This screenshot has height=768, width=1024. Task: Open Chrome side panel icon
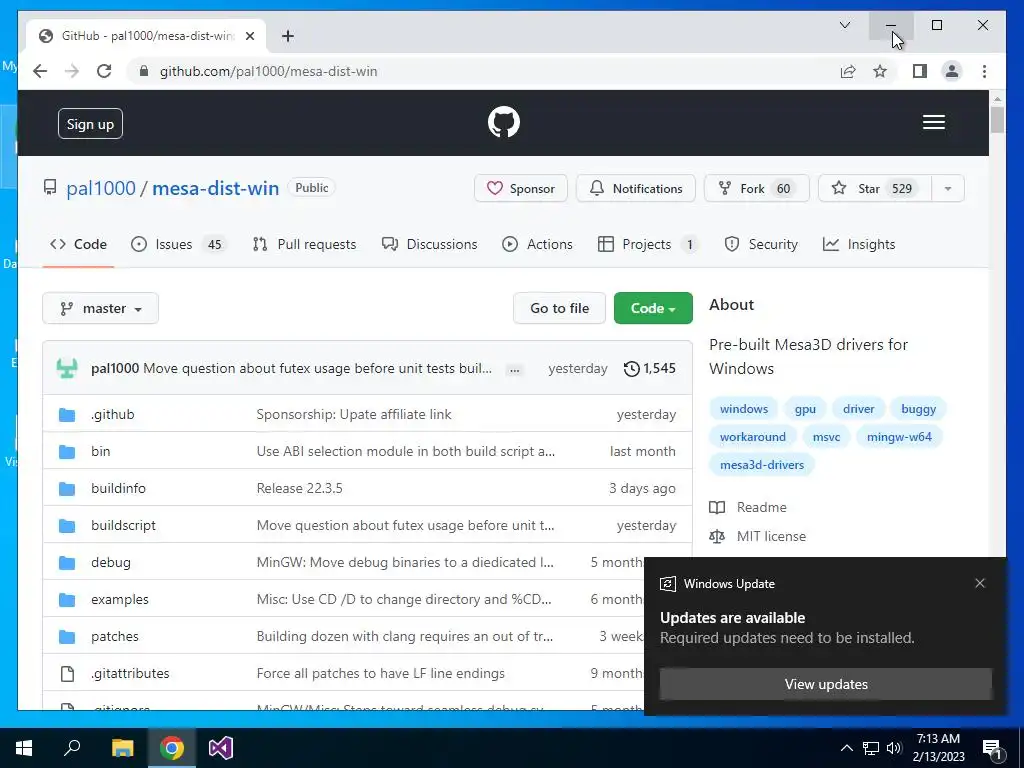coord(920,71)
